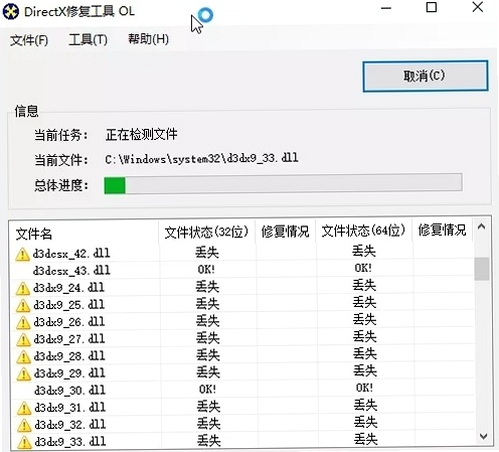Click the scroll down arrow of file list
Screen dimensions: 499x452
pyautogui.click(x=483, y=436)
